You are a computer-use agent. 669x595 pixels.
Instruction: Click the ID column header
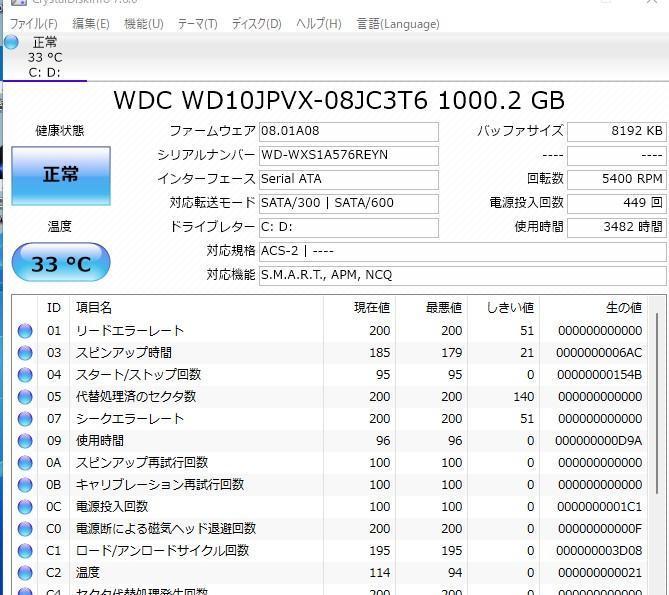(x=54, y=308)
